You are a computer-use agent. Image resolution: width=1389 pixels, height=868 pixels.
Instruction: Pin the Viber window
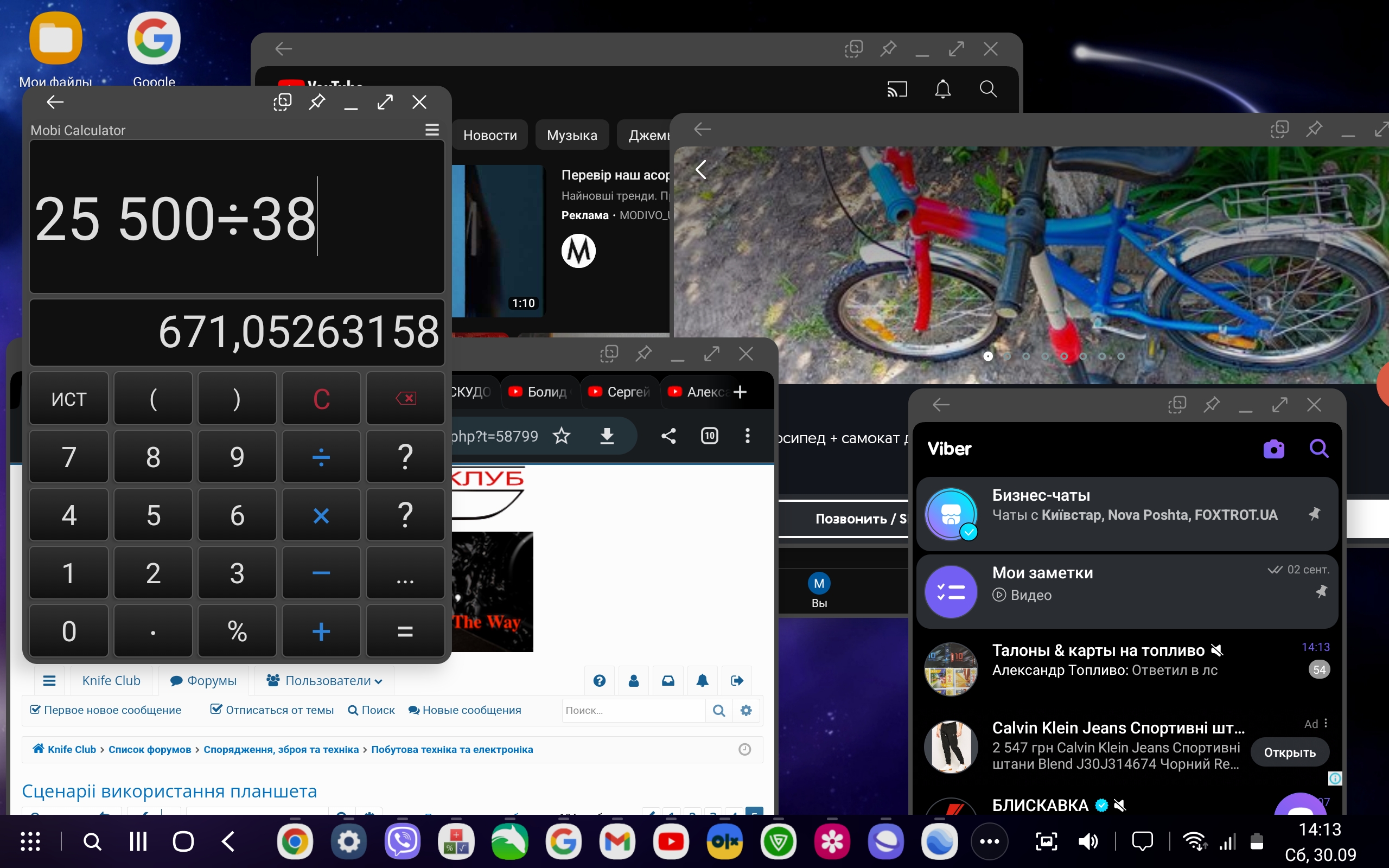click(1211, 405)
